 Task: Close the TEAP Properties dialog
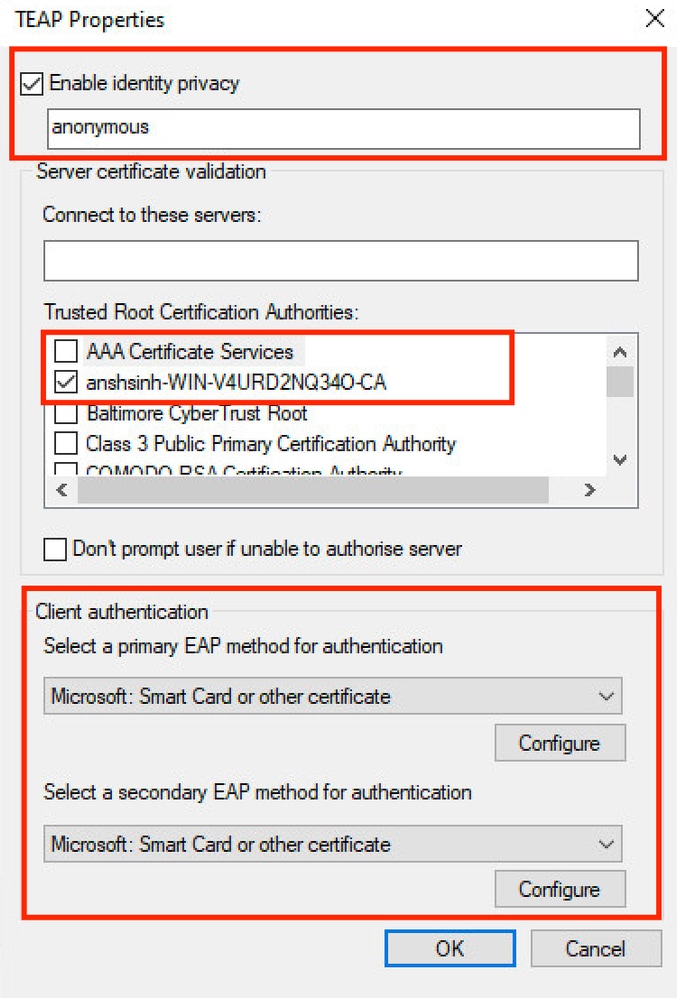pos(654,19)
